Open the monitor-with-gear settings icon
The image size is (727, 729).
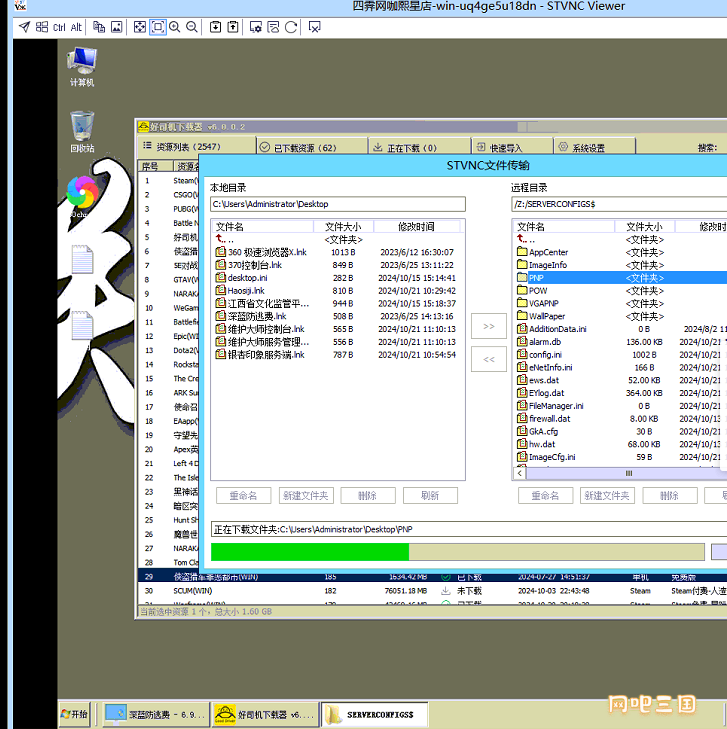[x=256, y=27]
